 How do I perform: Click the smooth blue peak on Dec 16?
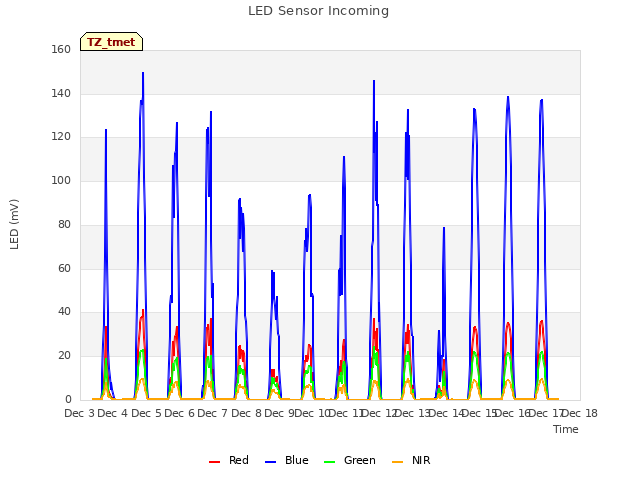tap(508, 97)
